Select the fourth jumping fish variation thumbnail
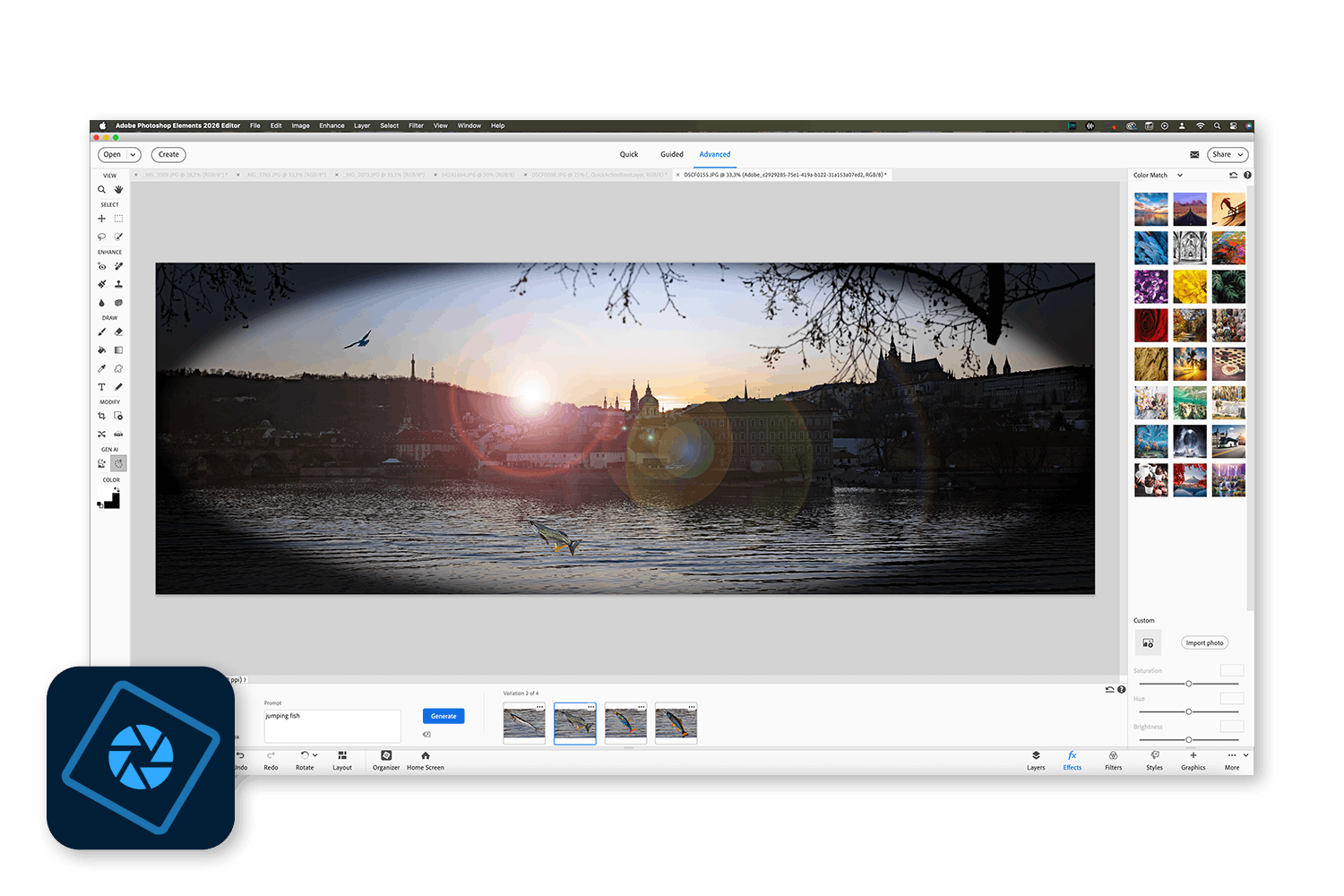Image resolution: width=1344 pixels, height=896 pixels. 676,724
